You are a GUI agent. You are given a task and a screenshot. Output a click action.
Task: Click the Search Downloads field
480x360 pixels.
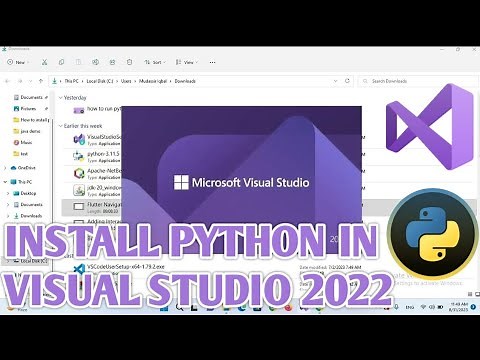[417, 81]
